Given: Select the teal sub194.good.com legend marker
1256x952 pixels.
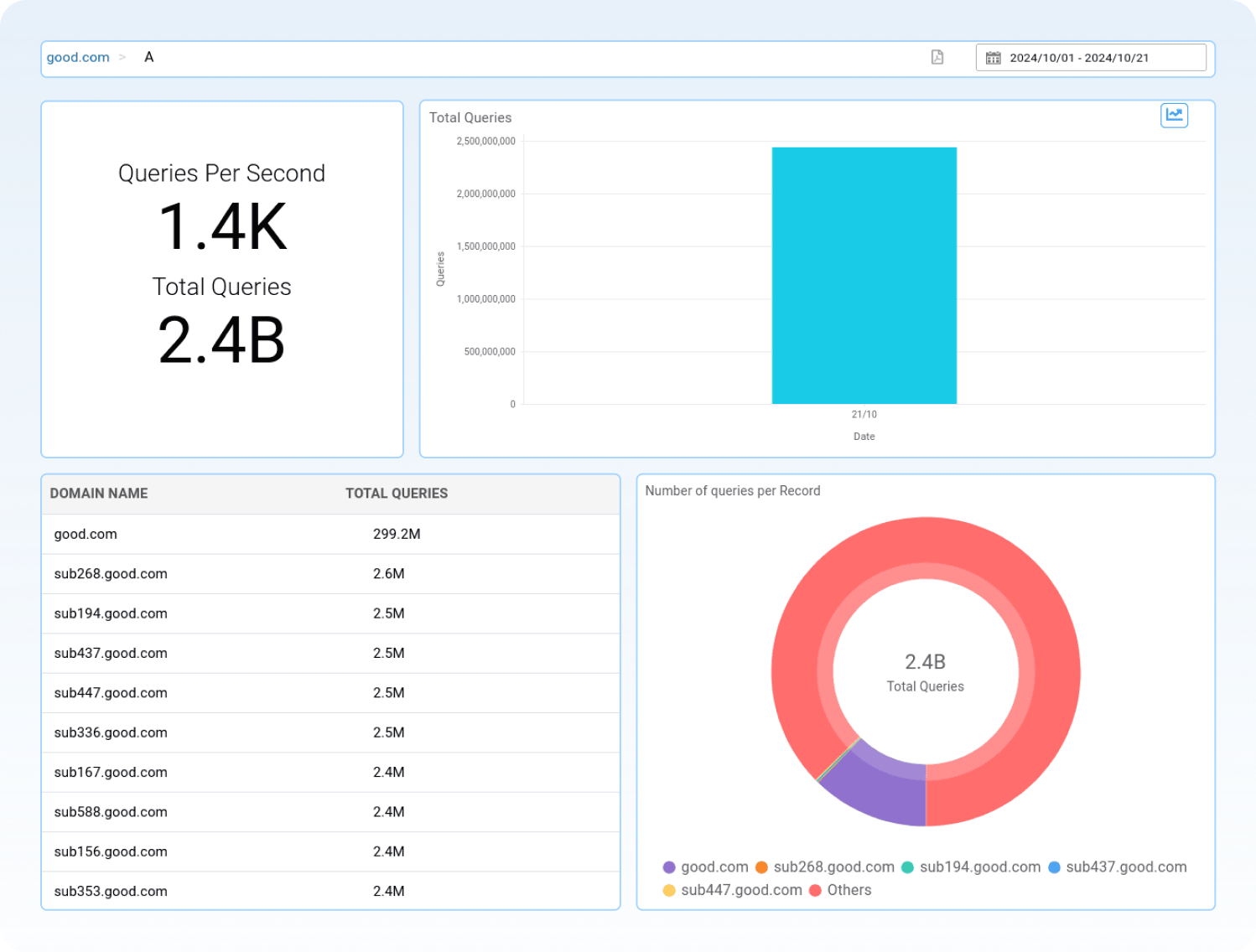Looking at the screenshot, I should [x=907, y=867].
